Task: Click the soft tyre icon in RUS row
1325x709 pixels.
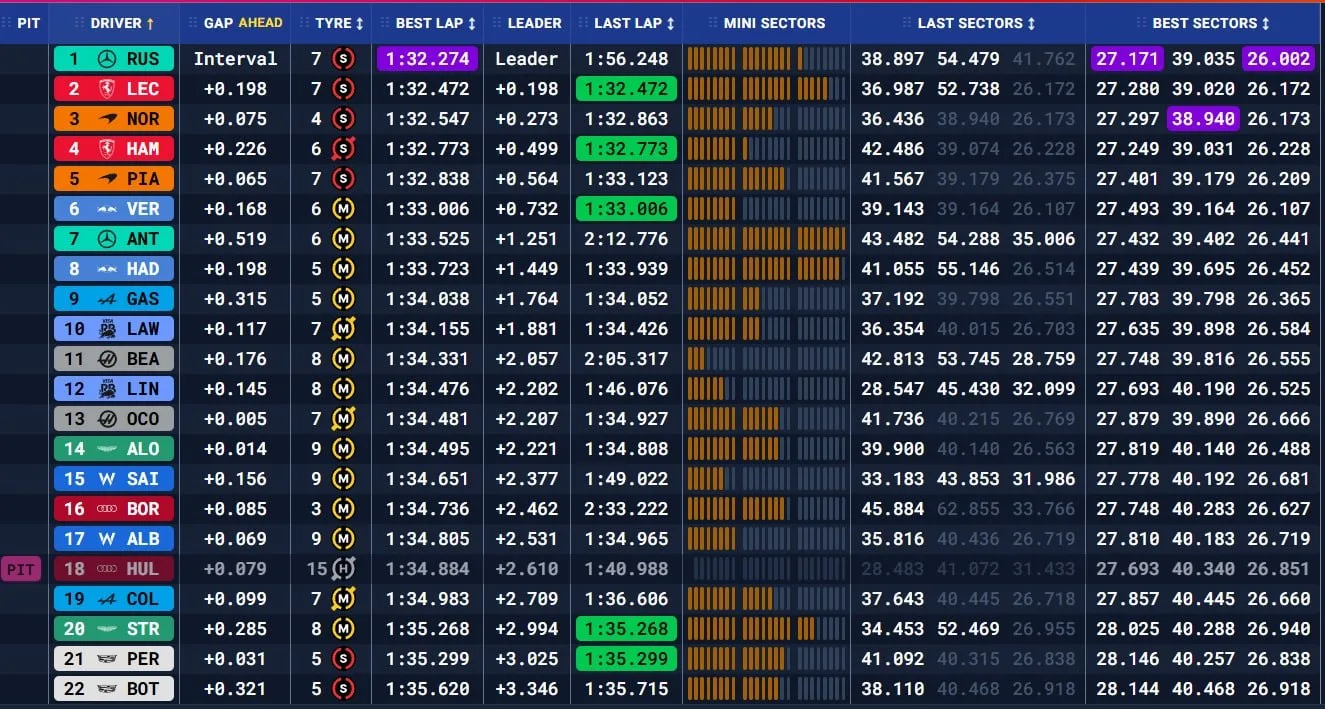Action: (x=343, y=59)
